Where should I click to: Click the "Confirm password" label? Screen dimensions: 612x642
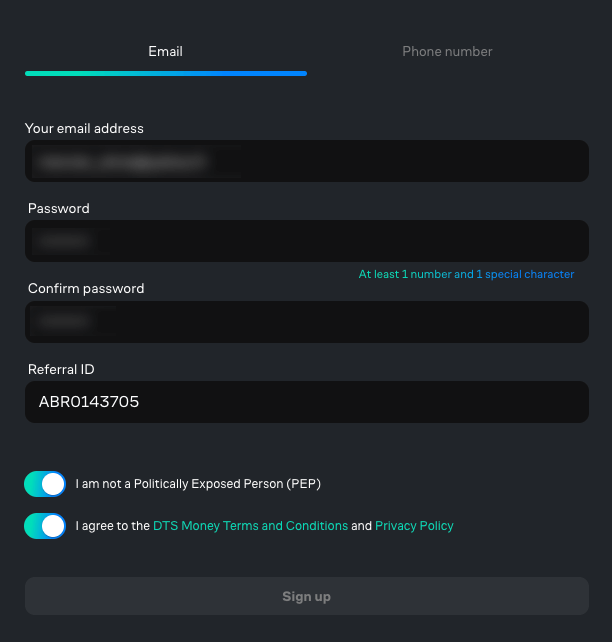coord(86,289)
